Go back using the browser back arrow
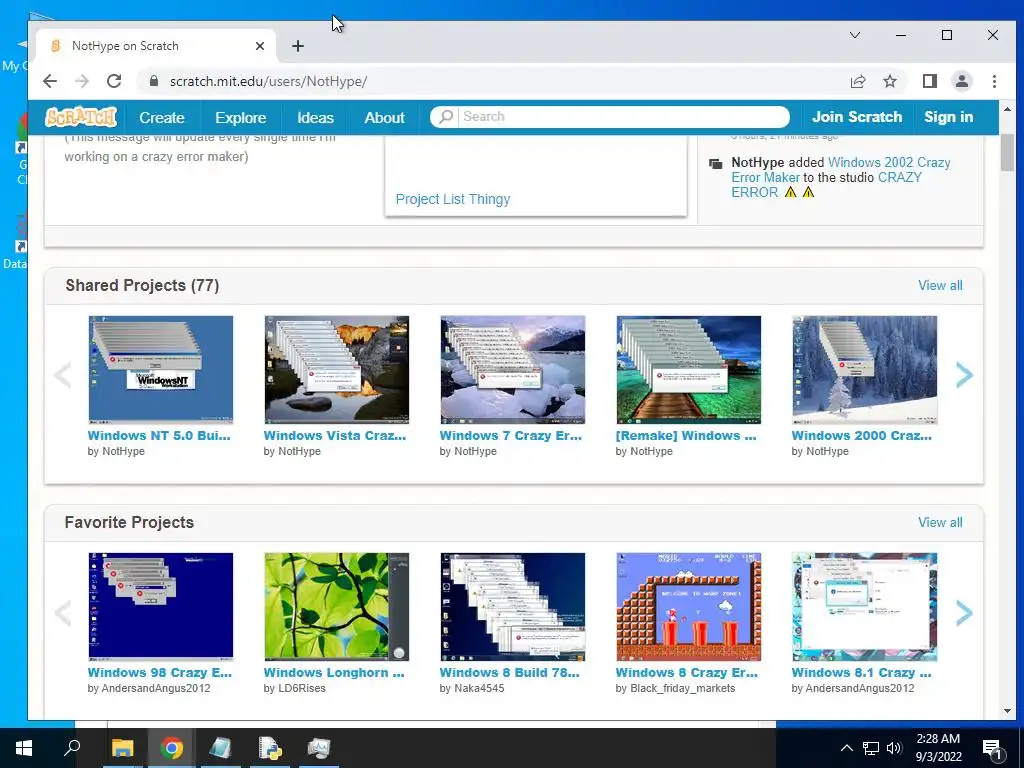Viewport: 1024px width, 768px height. click(50, 81)
